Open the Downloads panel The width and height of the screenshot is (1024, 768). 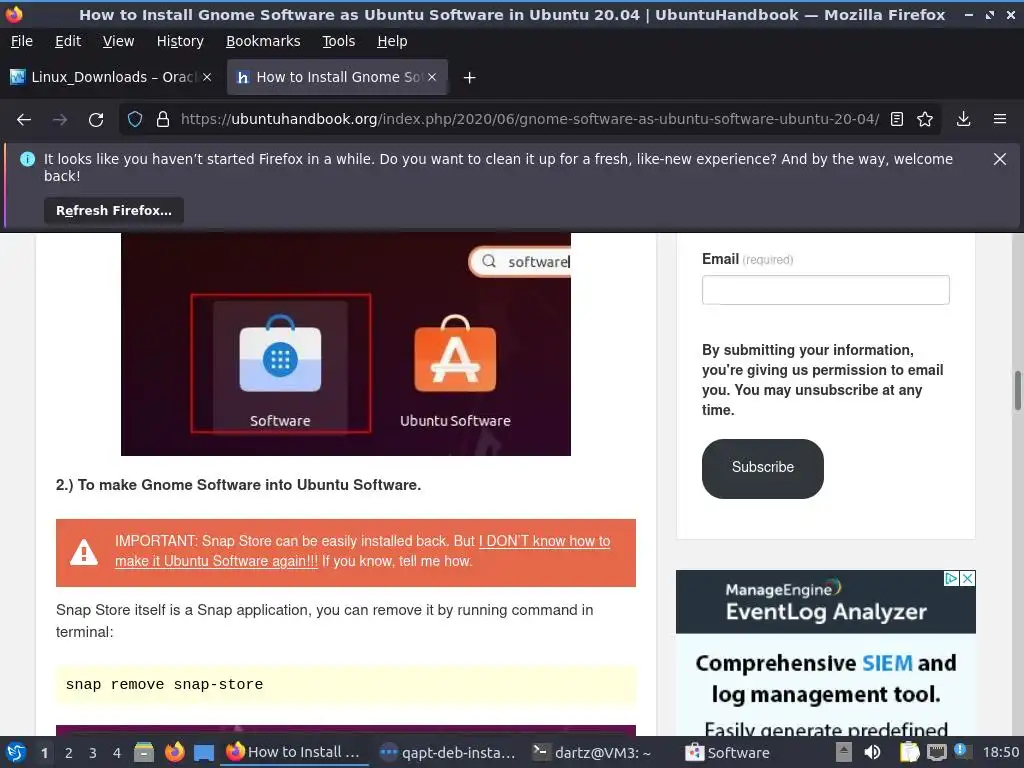(963, 120)
